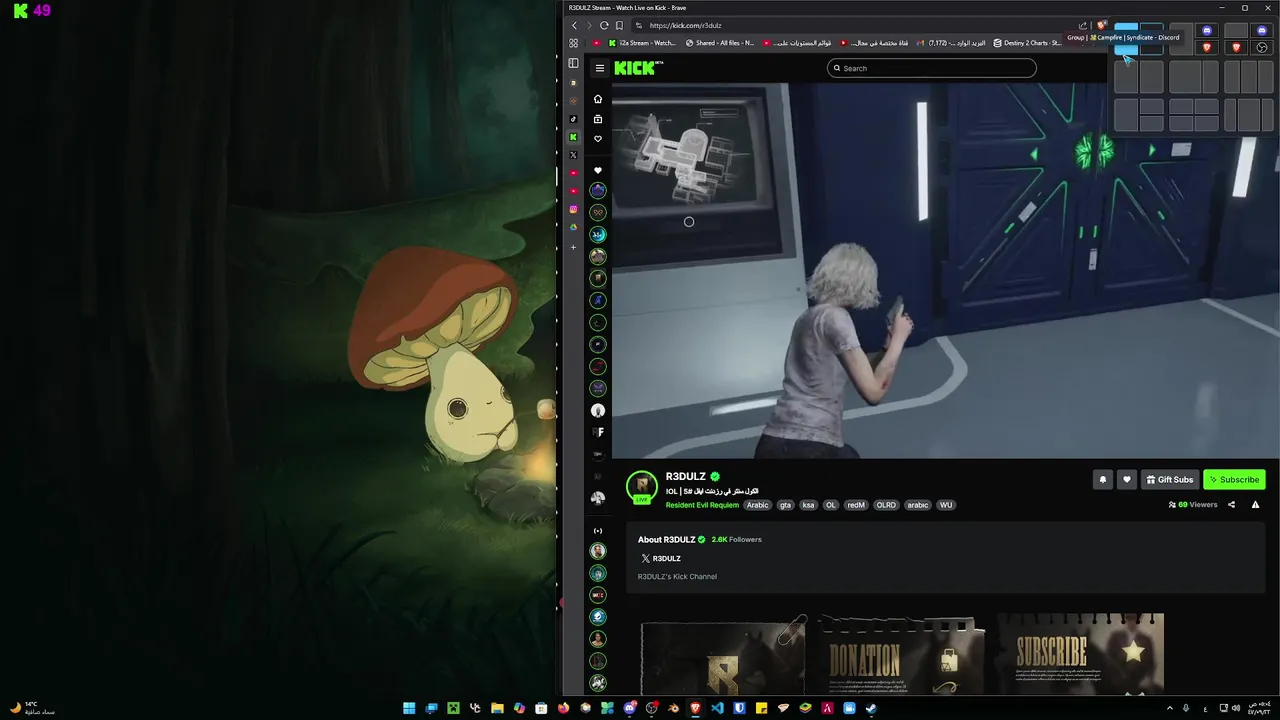Viewport: 1280px width, 720px height.
Task: Open the Resident Evil Requiem category link
Action: click(702, 505)
